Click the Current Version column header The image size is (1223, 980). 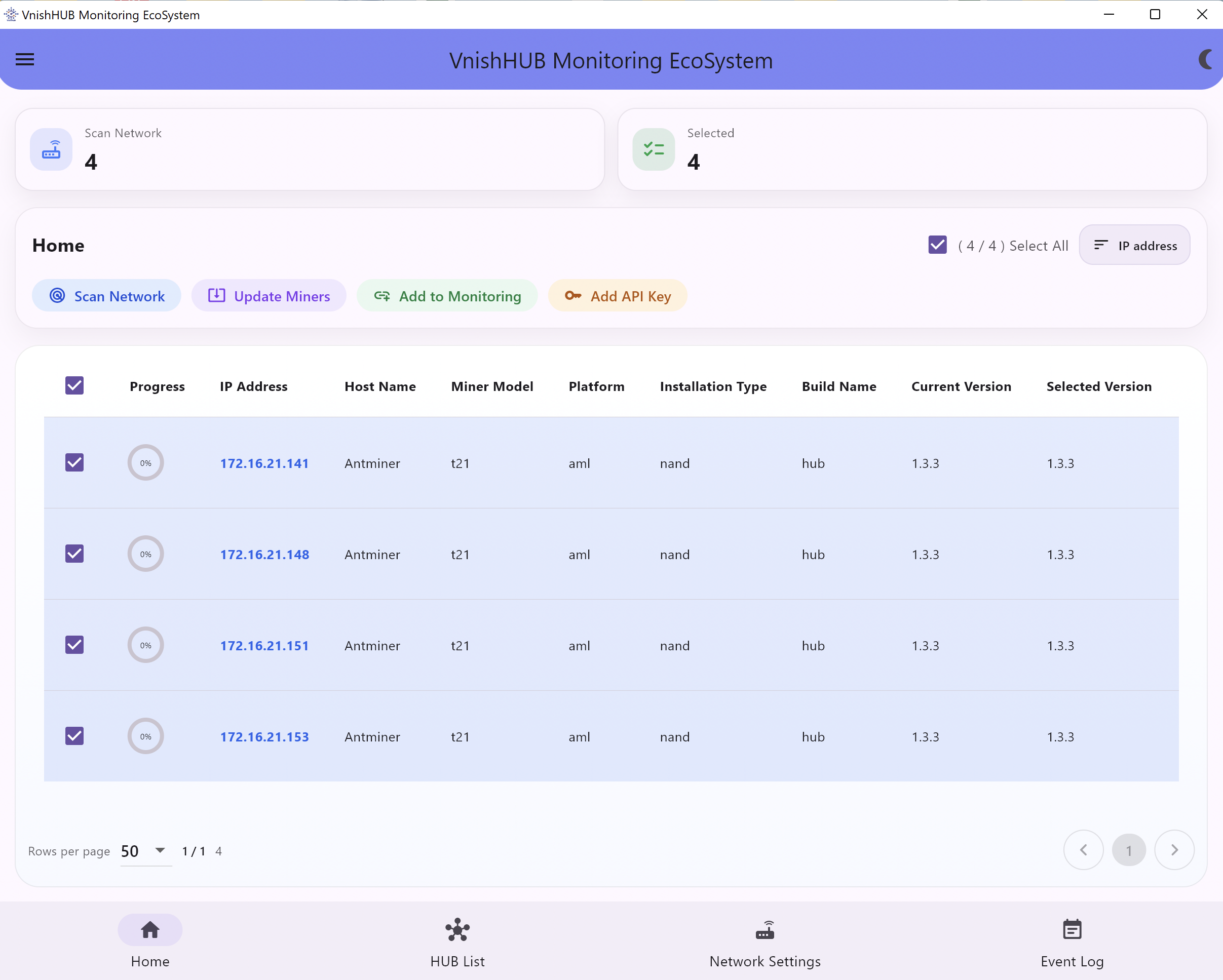tap(961, 386)
